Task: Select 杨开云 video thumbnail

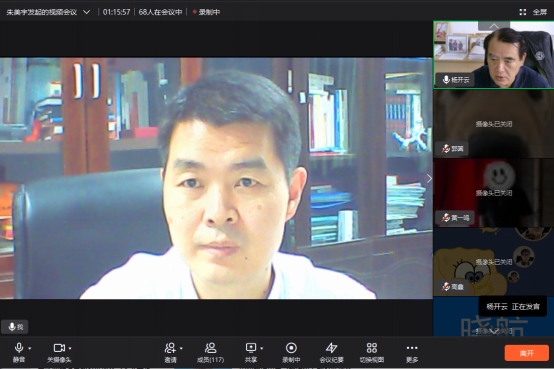Action: point(494,54)
